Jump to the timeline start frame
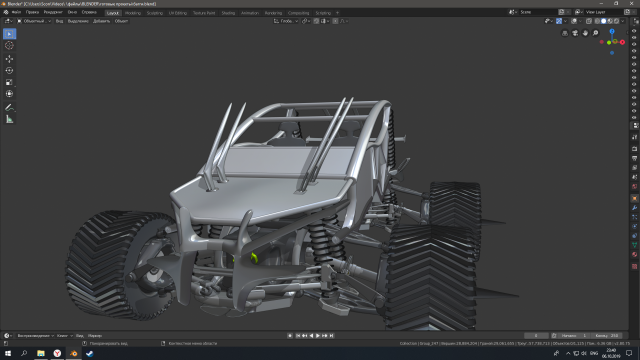640x360 pixels. (x=298, y=336)
